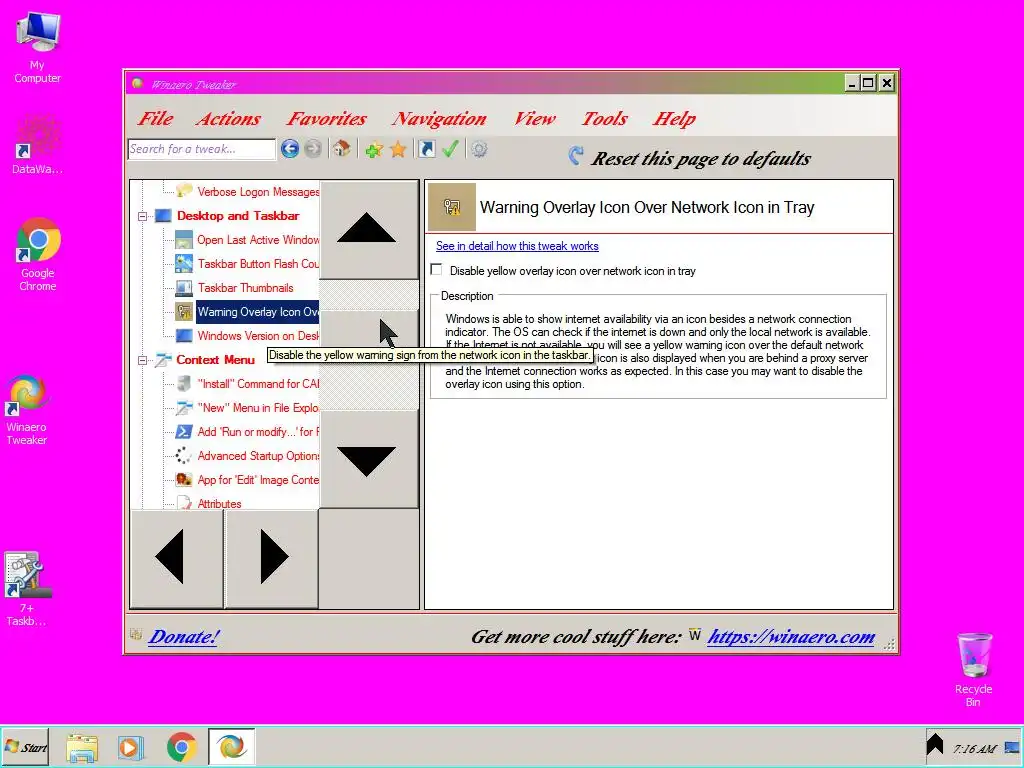Collapse the Context Menu node
Viewport: 1024px width, 768px height.
click(x=142, y=360)
